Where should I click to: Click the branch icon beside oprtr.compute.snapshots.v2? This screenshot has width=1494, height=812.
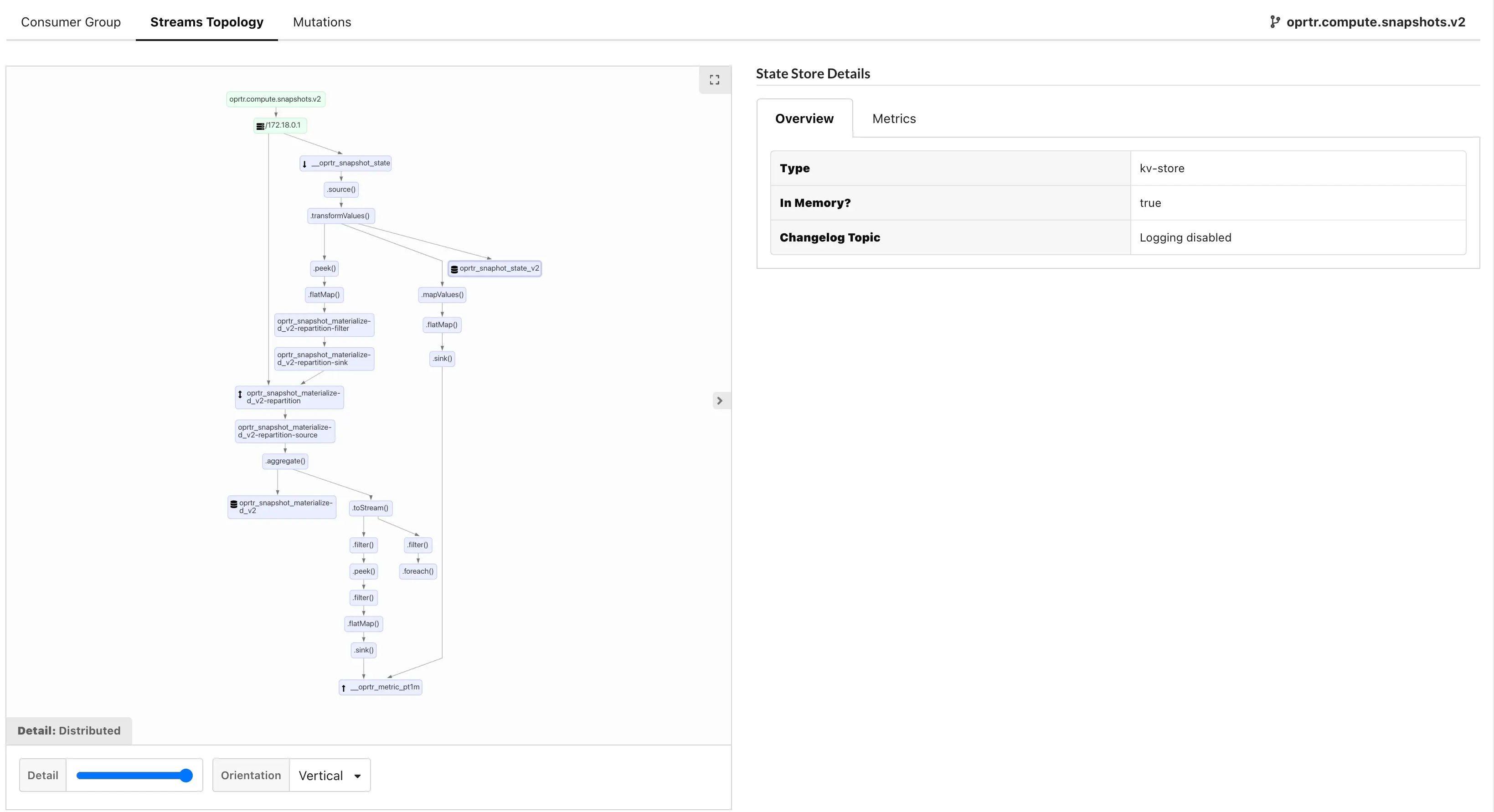pyautogui.click(x=1274, y=22)
